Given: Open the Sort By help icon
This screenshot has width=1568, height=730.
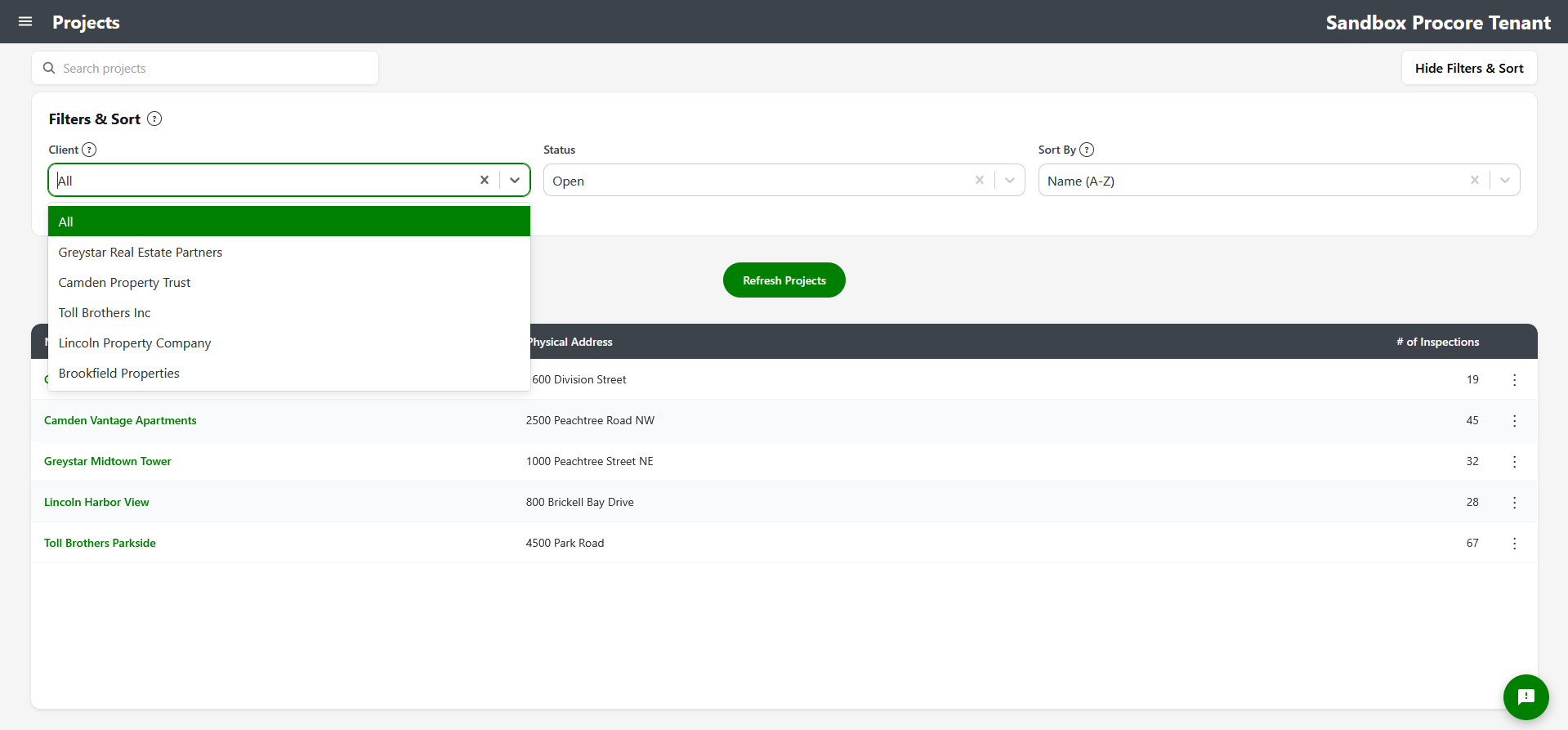Looking at the screenshot, I should click(1087, 150).
